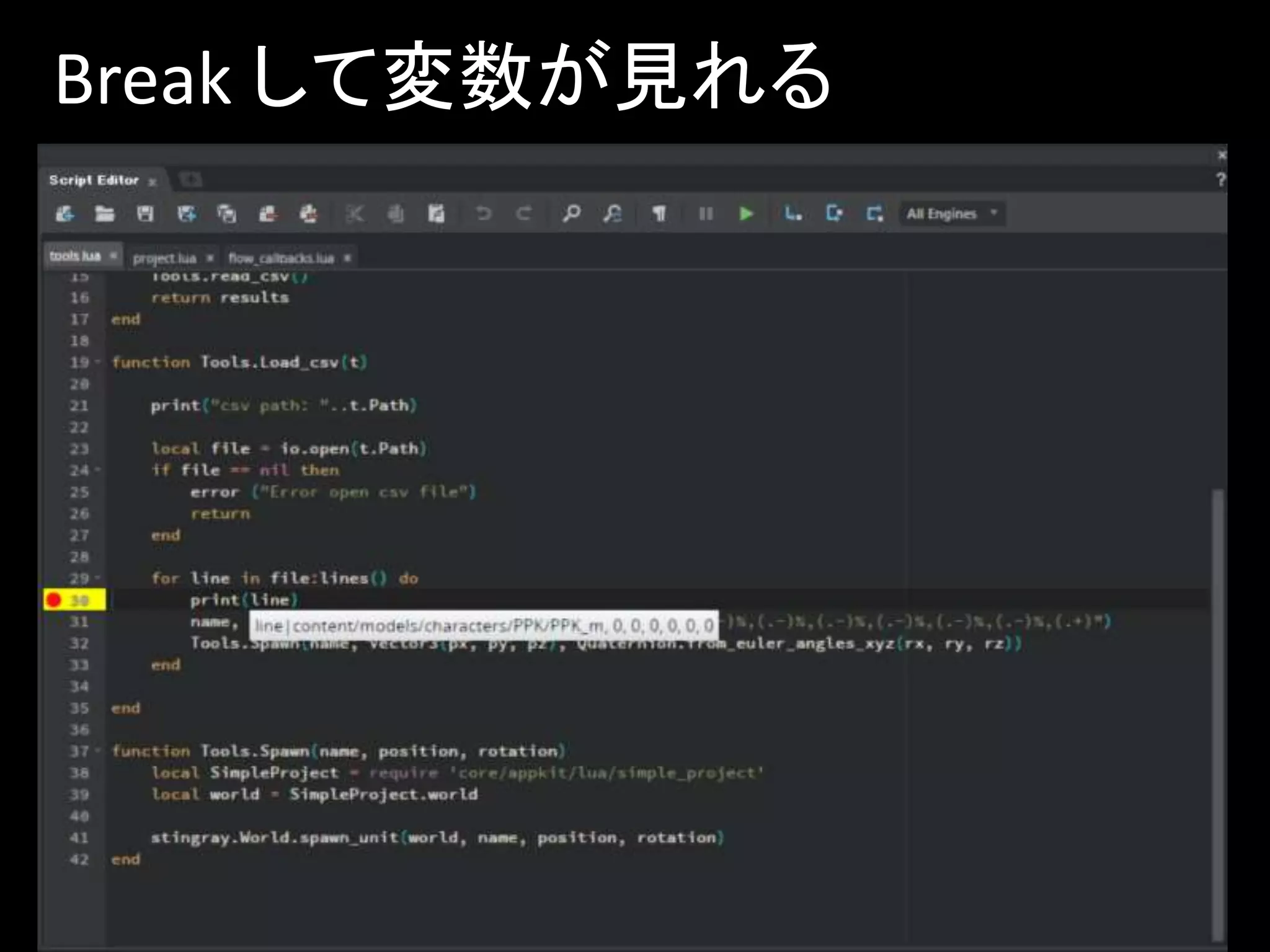Click the new panel tab plus icon
This screenshot has height=952, width=1270.
click(x=190, y=180)
